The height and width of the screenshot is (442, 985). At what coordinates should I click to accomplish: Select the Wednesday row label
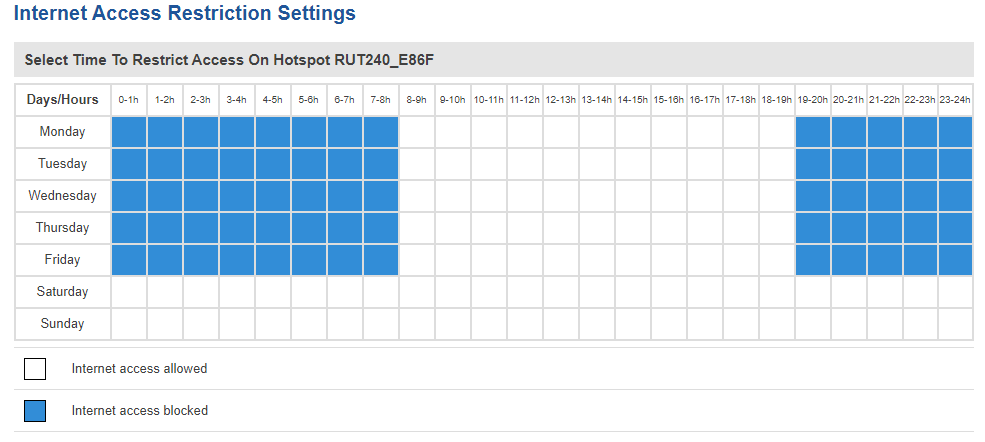coord(62,196)
